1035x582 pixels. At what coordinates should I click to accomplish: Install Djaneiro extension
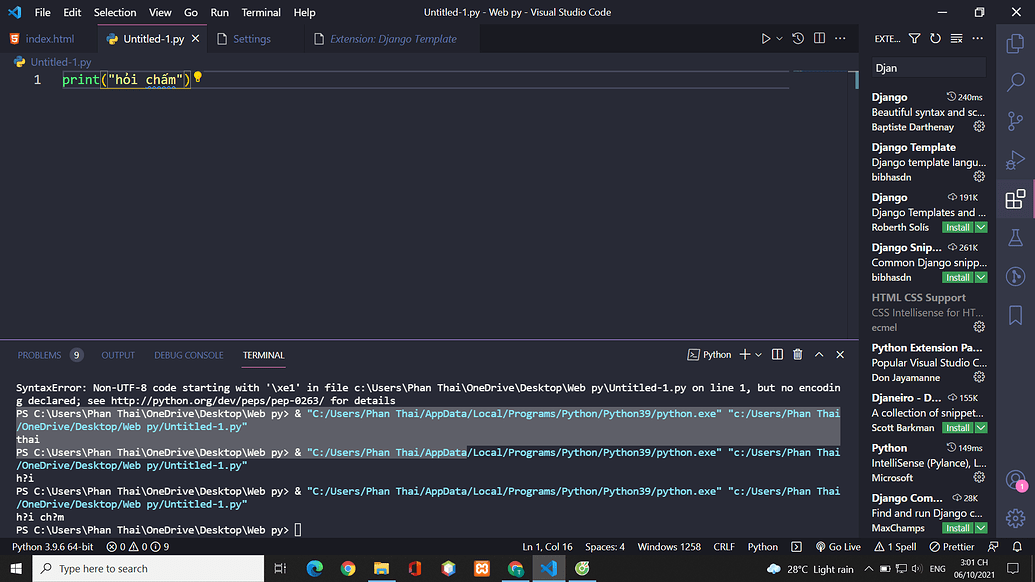click(x=958, y=428)
